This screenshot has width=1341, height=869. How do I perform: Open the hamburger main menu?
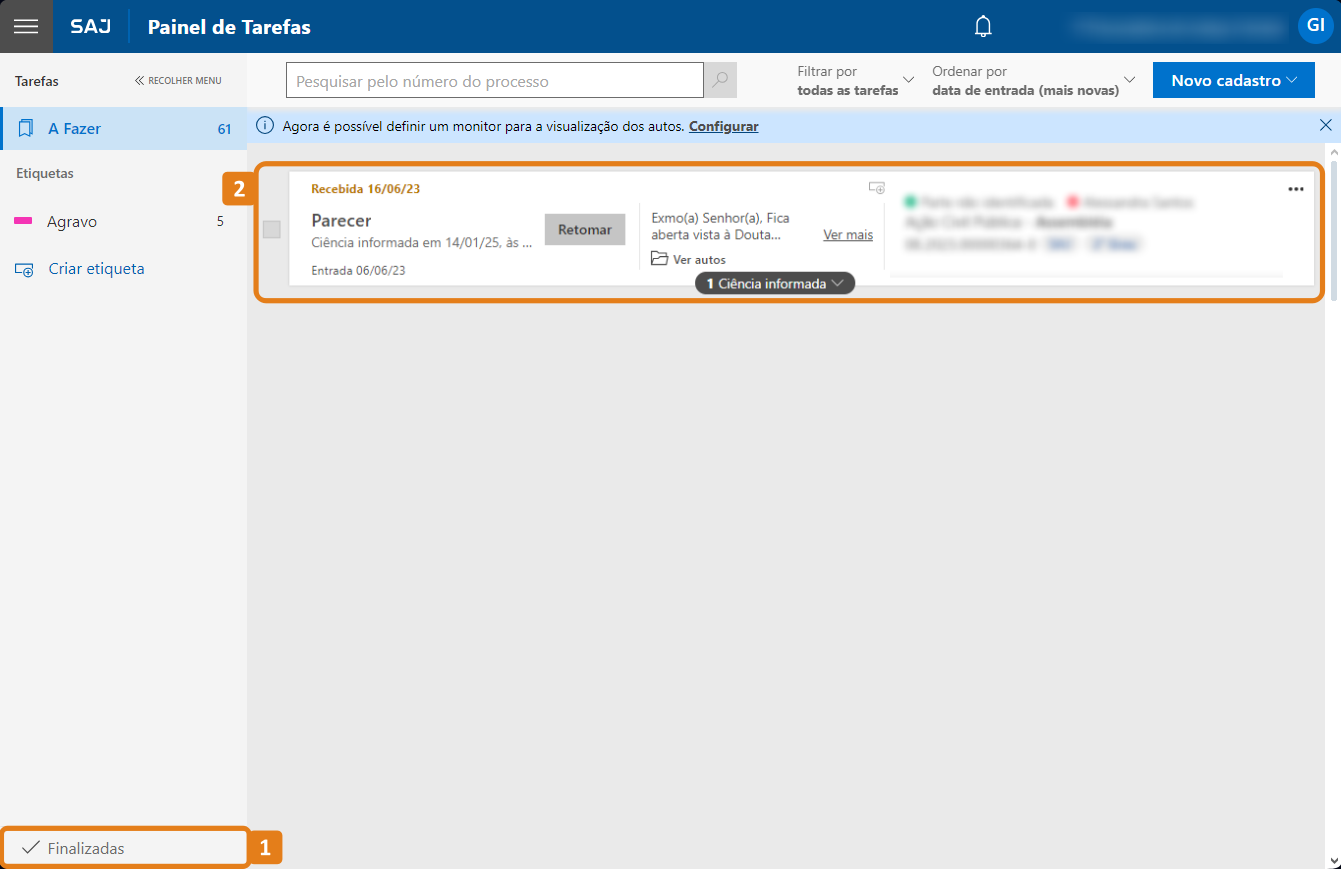click(26, 26)
